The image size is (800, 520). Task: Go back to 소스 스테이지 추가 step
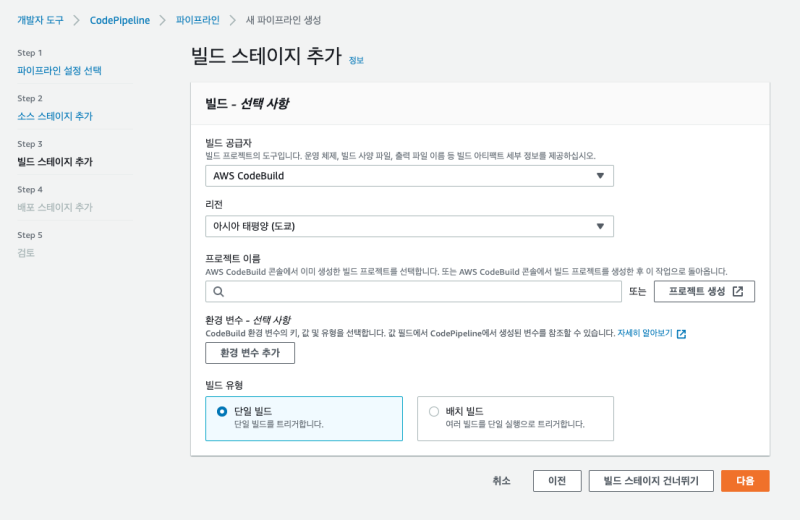pyautogui.click(x=55, y=116)
